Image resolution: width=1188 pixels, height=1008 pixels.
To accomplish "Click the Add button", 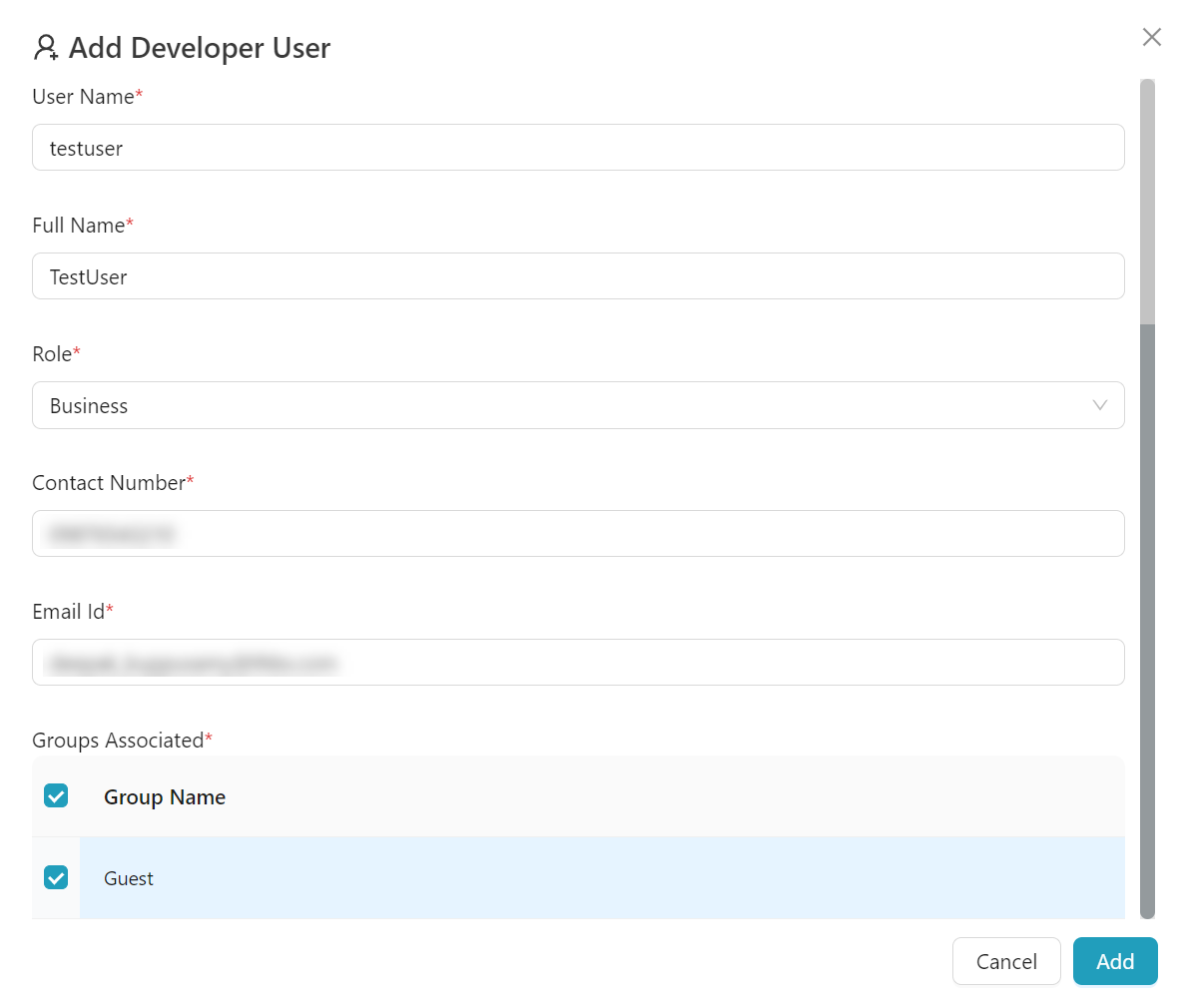I will click(x=1114, y=961).
